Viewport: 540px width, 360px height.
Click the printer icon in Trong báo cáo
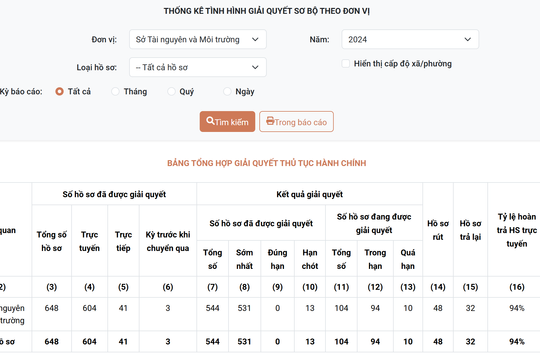(270, 121)
